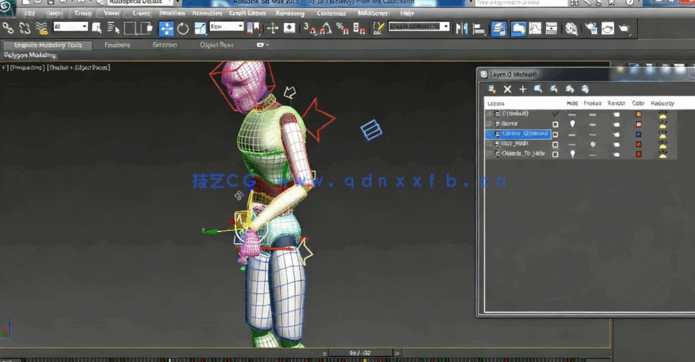Check the current-layer box for Objects_To_Hide
The image size is (695, 362).
tap(555, 154)
